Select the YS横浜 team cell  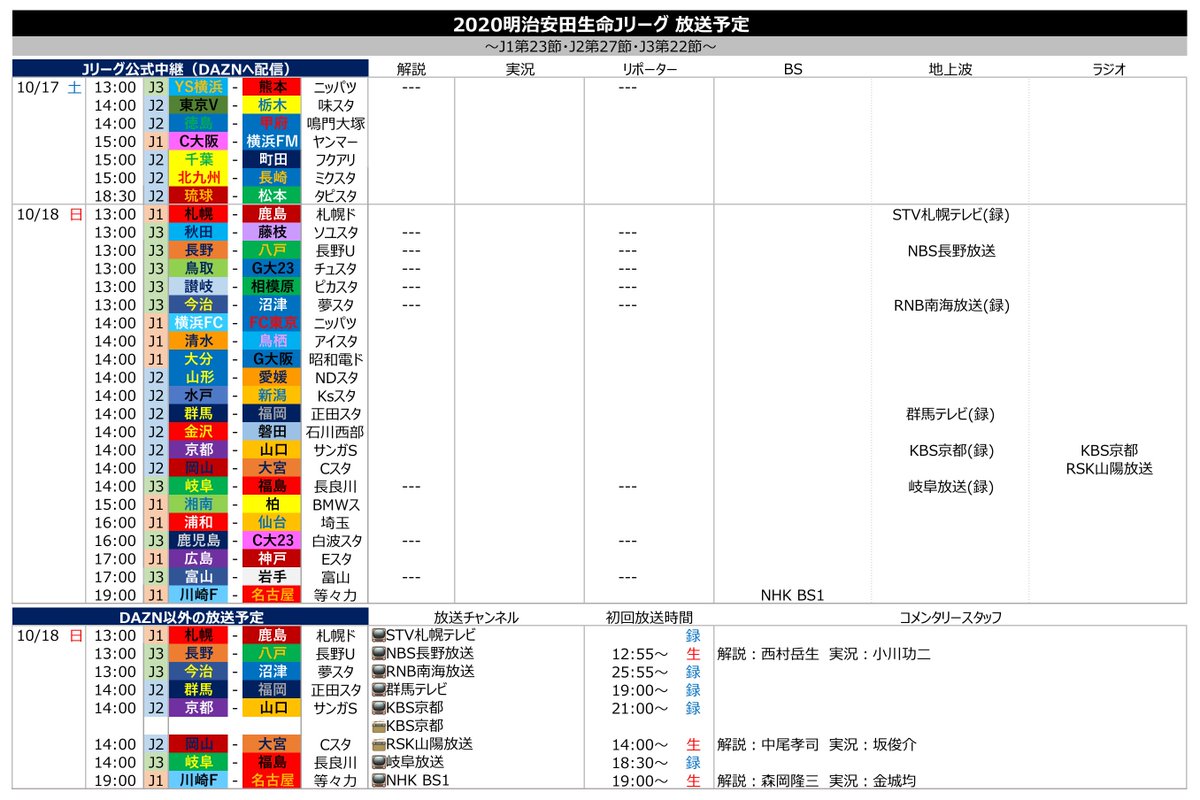click(198, 87)
